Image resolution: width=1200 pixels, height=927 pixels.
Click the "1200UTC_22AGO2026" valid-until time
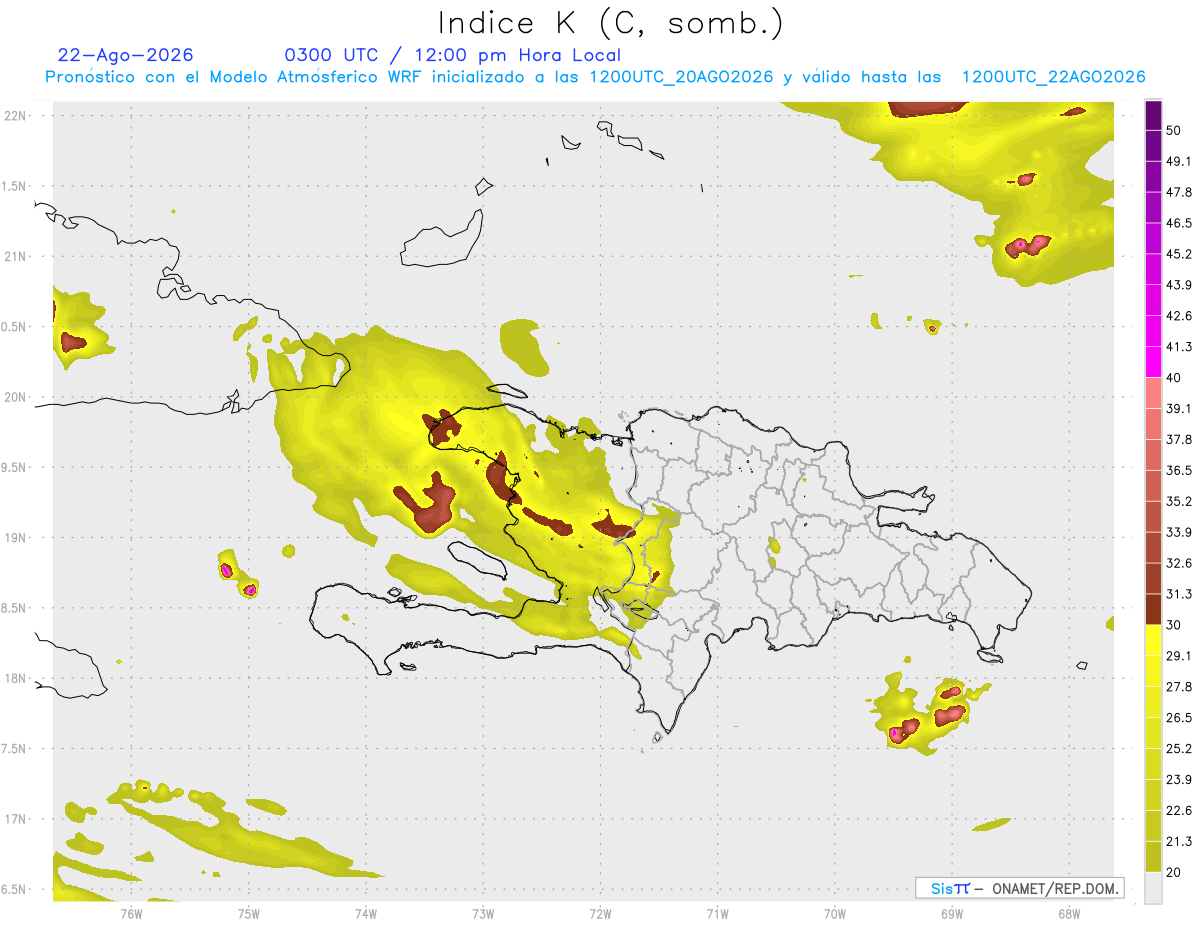click(1053, 77)
